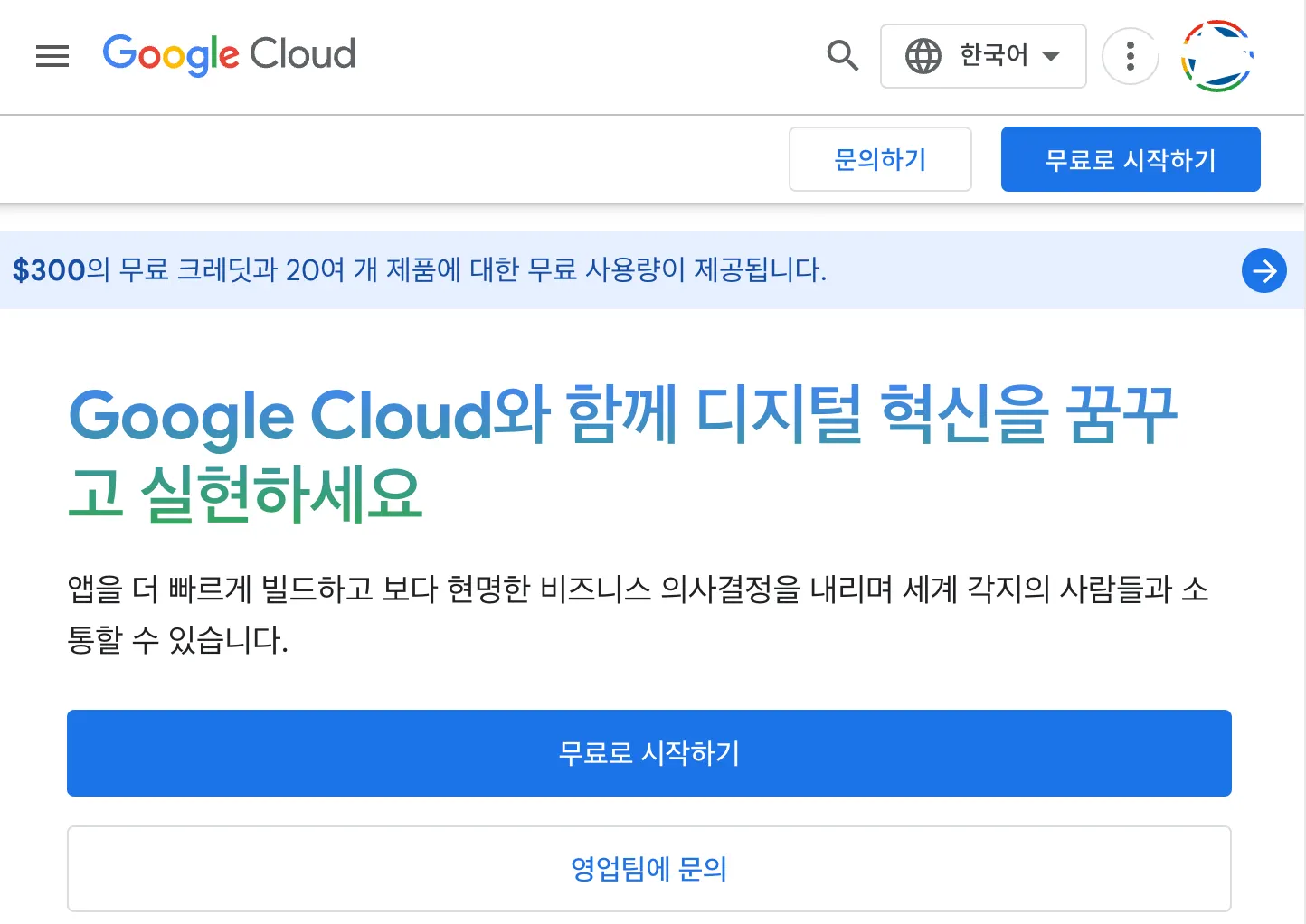Click the blue circular arrow in credit banner
1306x924 pixels.
click(x=1263, y=270)
